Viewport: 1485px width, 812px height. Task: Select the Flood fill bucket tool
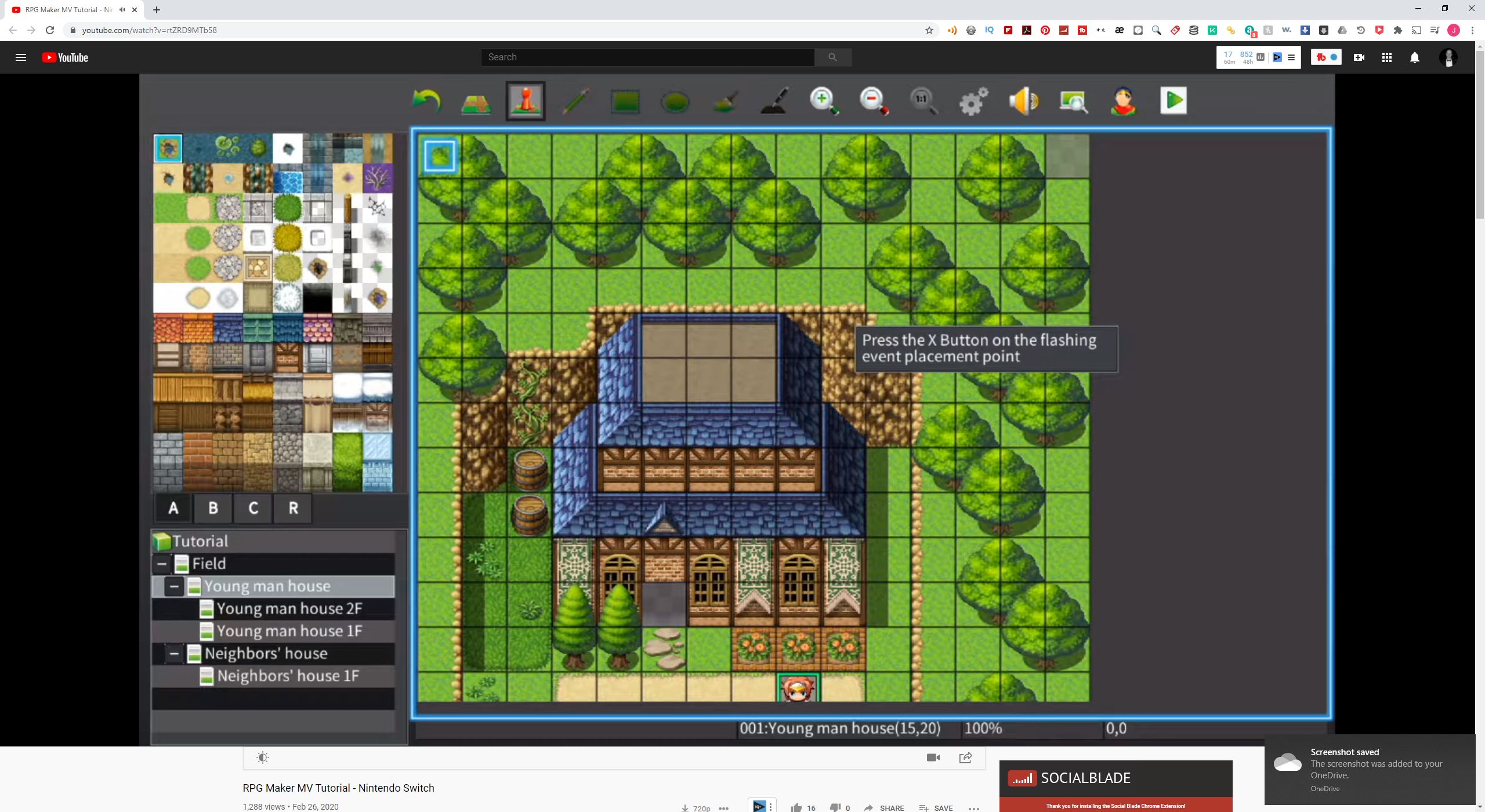pyautogui.click(x=725, y=101)
